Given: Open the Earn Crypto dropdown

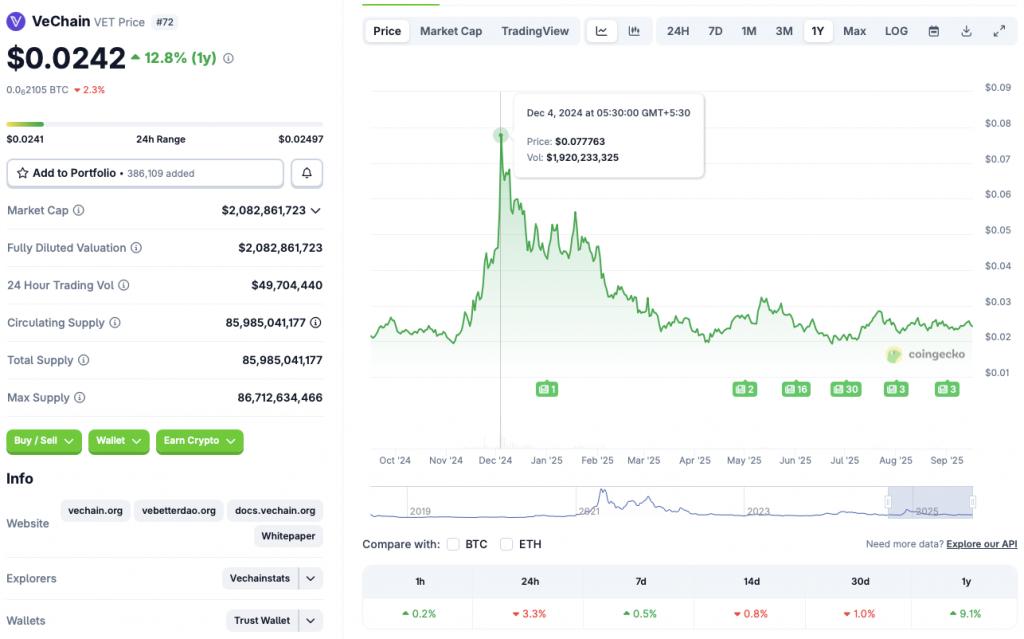Looking at the screenshot, I should point(199,441).
